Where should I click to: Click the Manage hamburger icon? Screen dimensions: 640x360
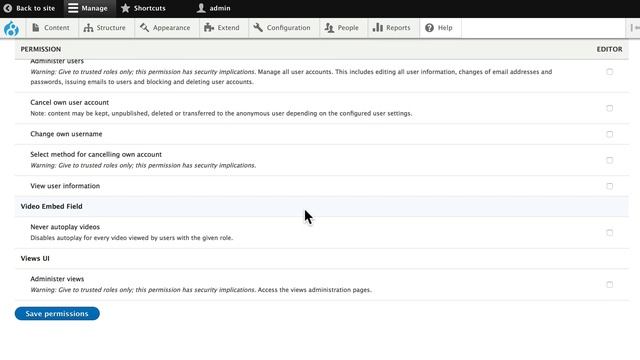[x=73, y=8]
